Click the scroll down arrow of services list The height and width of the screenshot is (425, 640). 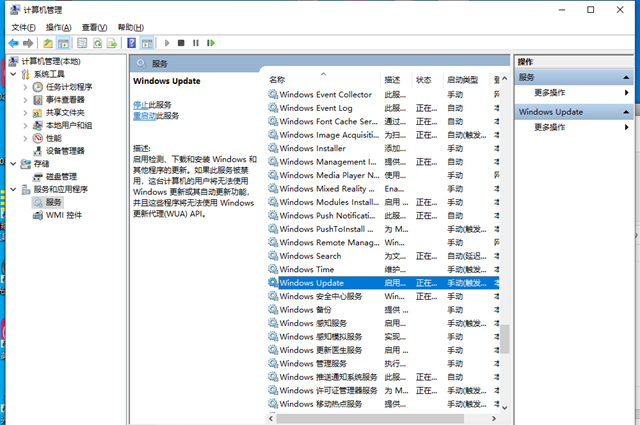pyautogui.click(x=505, y=407)
